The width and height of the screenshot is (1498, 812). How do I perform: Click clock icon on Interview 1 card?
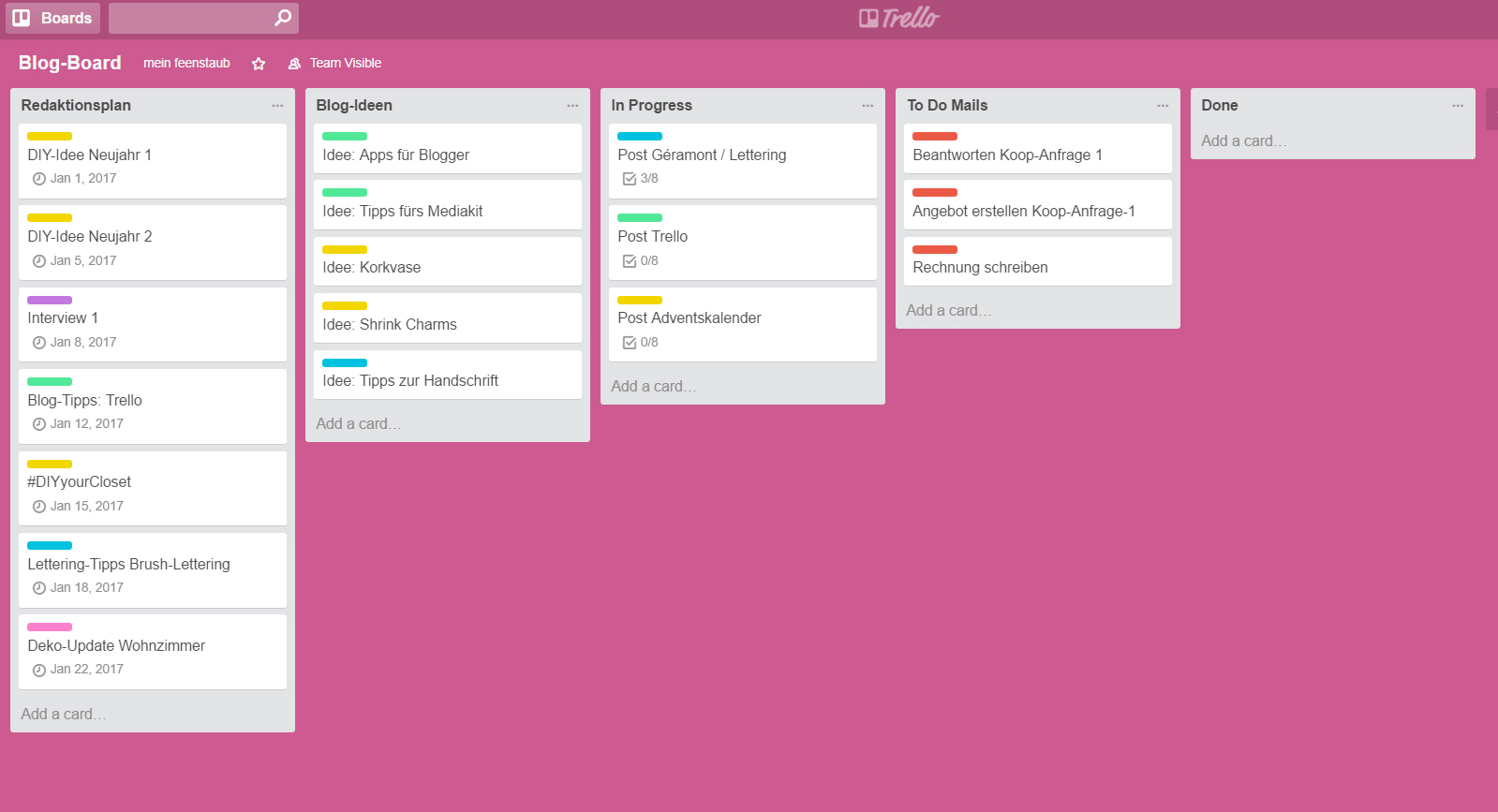pos(39,343)
